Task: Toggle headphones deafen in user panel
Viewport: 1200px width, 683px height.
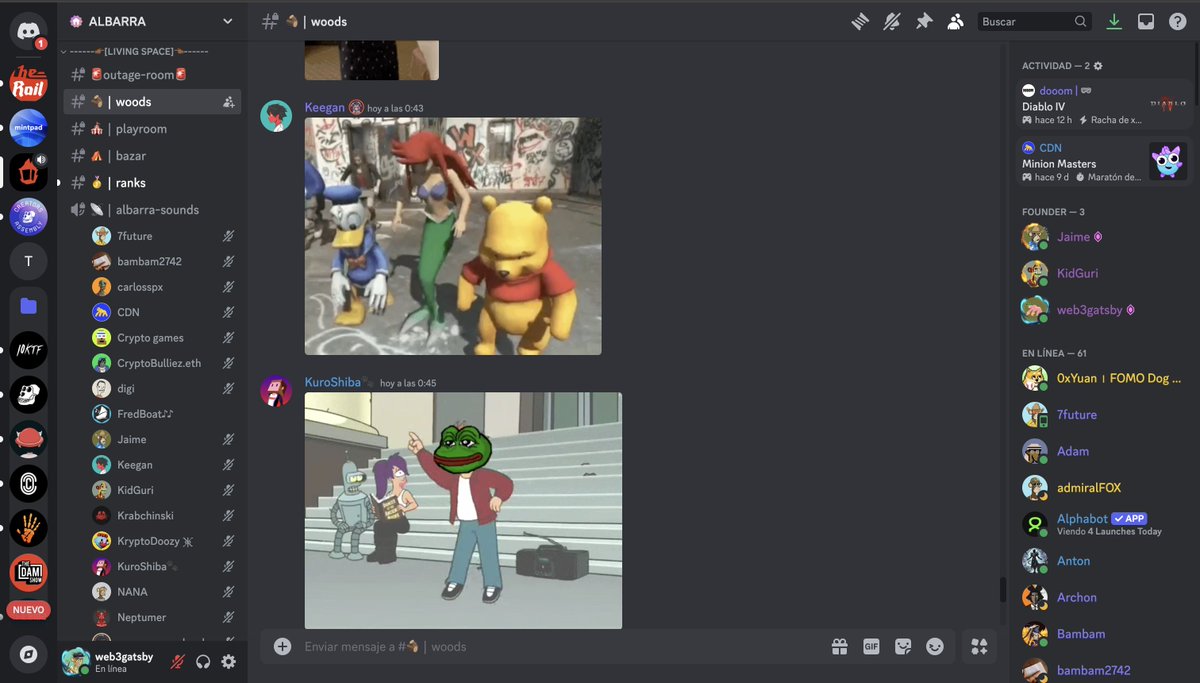Action: 203,661
